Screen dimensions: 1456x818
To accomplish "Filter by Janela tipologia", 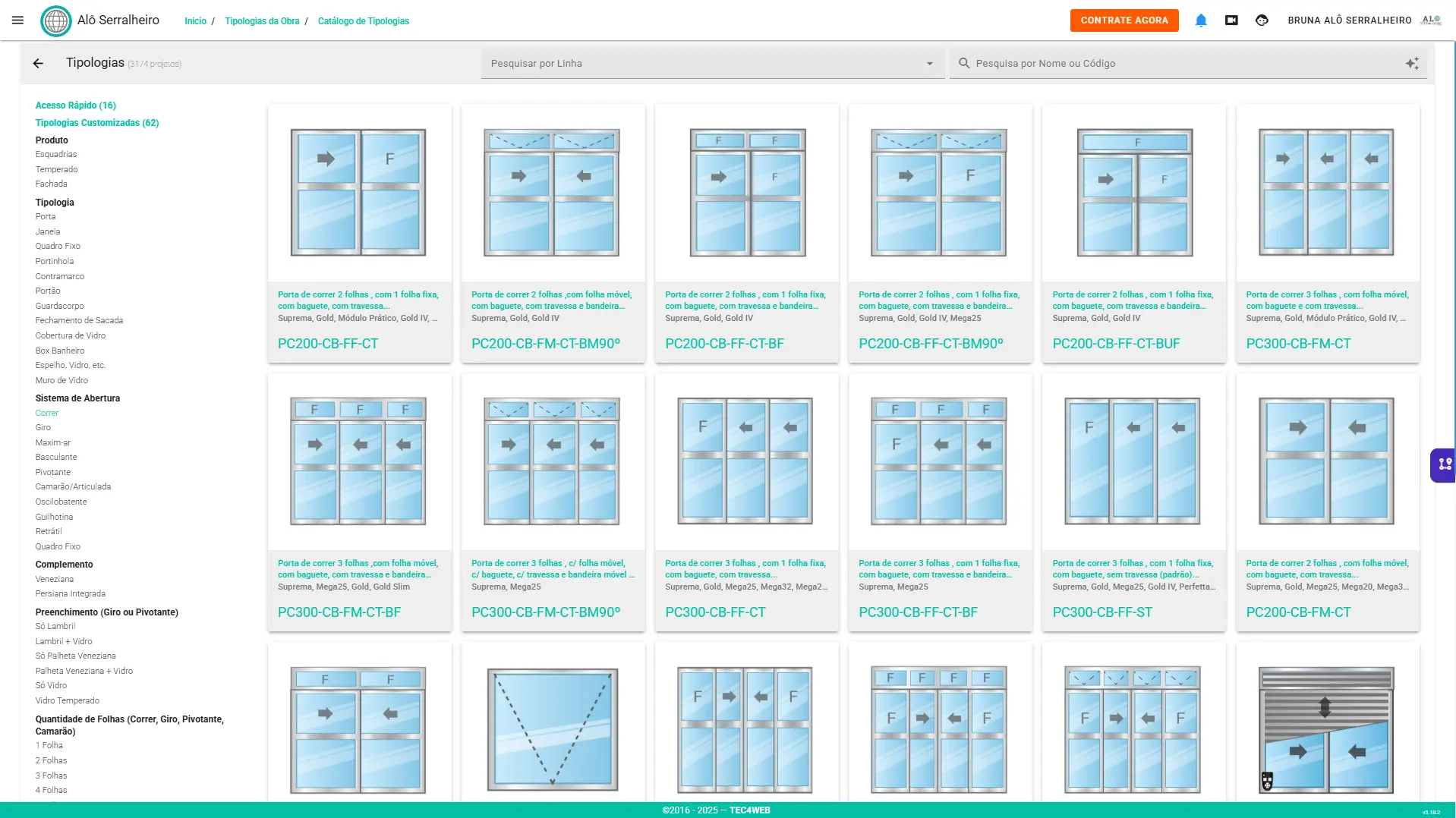I will [47, 231].
